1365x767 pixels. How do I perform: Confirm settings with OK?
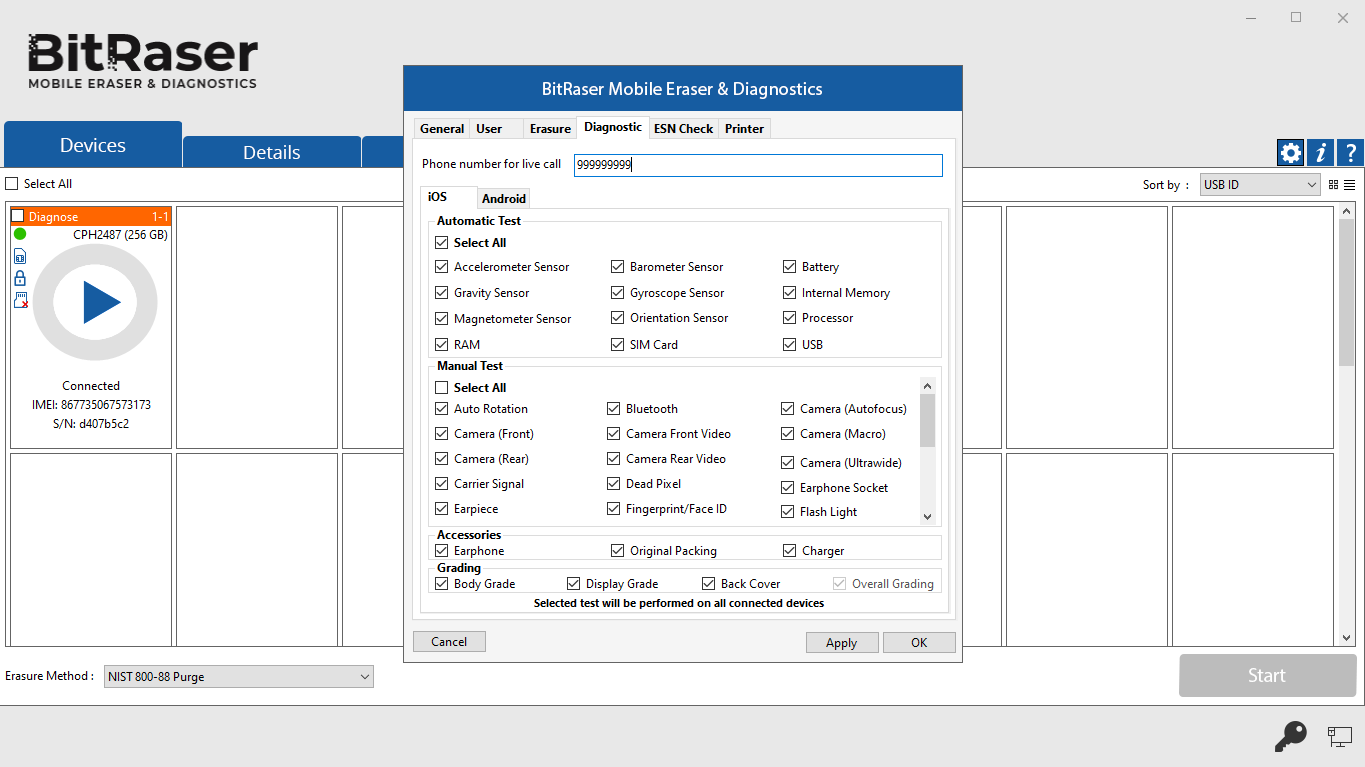919,643
